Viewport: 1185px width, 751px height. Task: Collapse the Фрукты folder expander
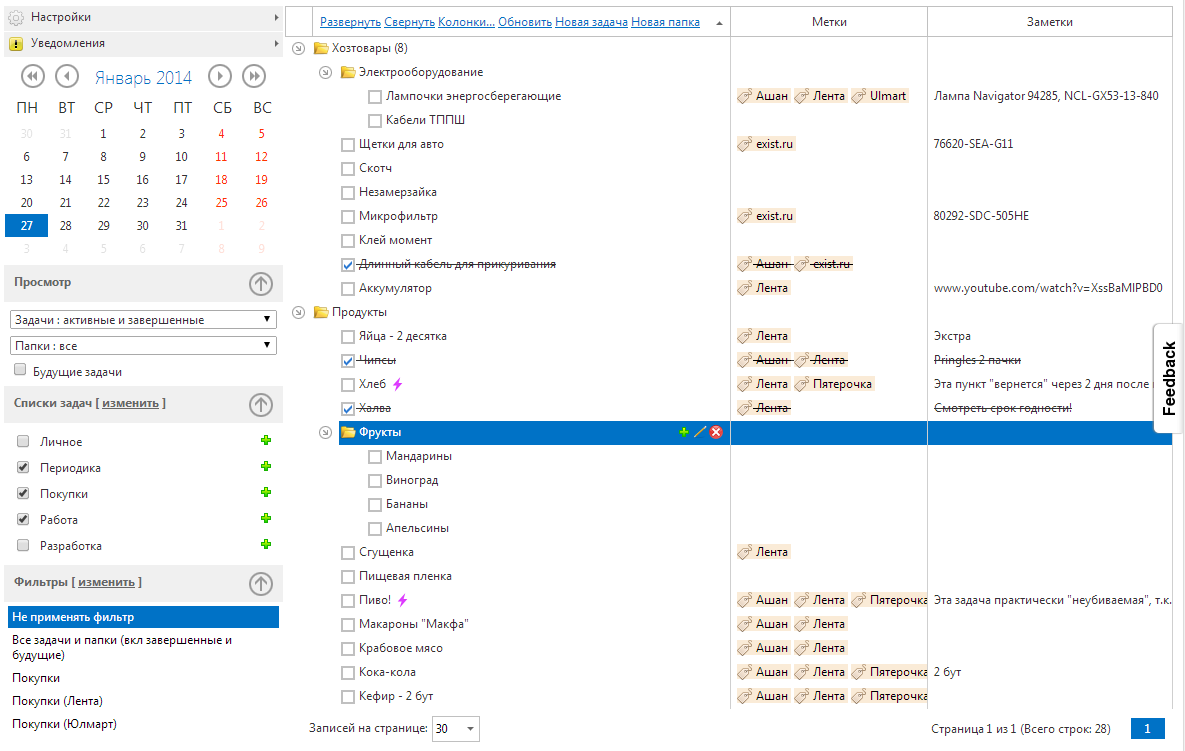click(x=326, y=432)
